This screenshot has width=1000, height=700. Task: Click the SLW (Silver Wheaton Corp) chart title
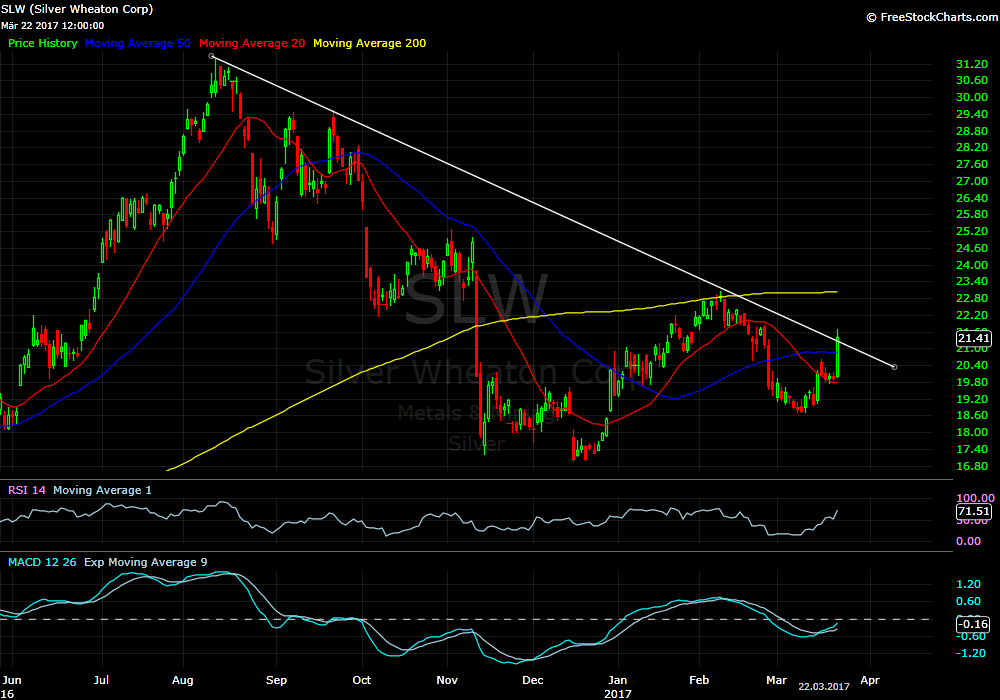(x=77, y=9)
